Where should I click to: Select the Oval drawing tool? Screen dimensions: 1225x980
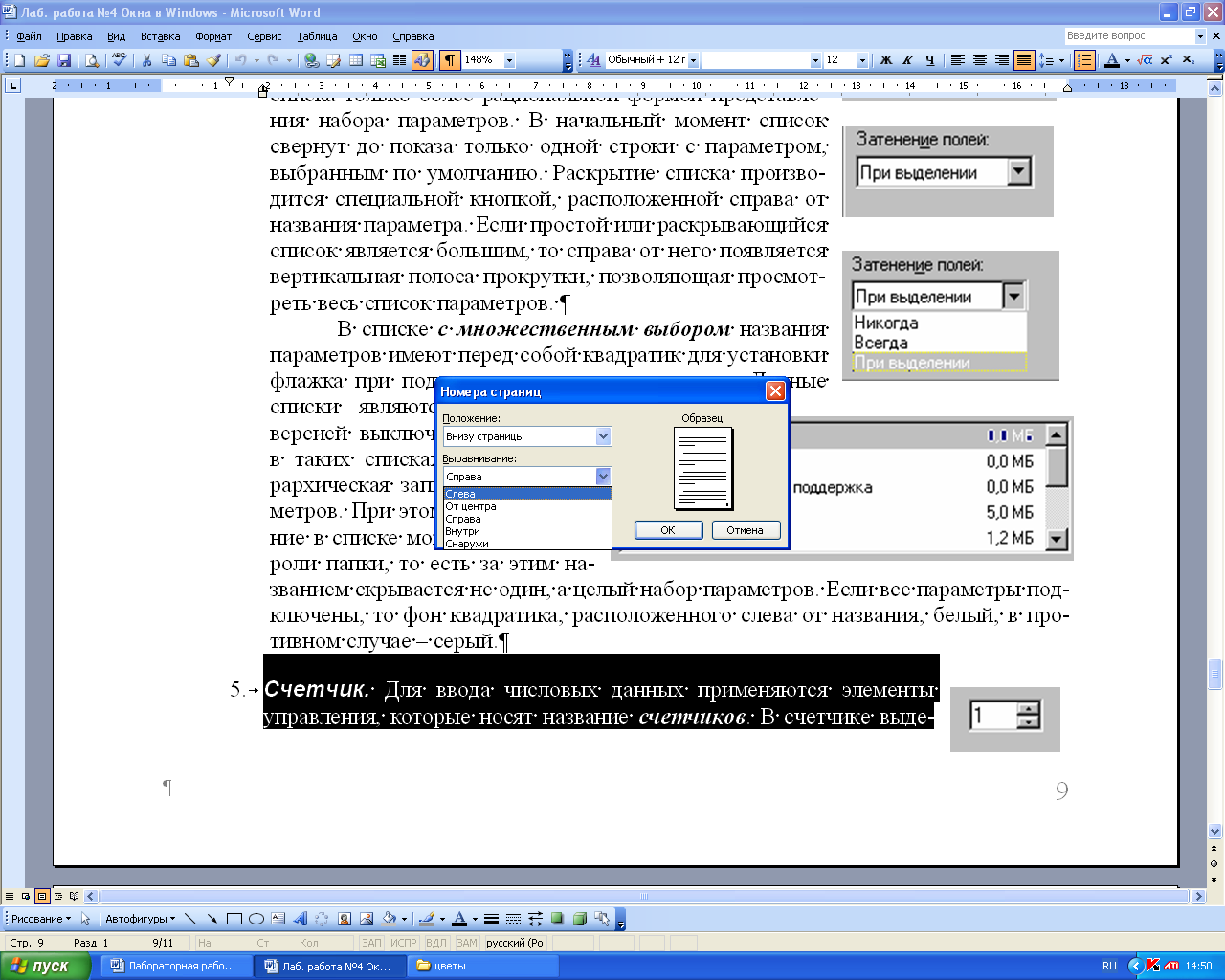pos(256,919)
